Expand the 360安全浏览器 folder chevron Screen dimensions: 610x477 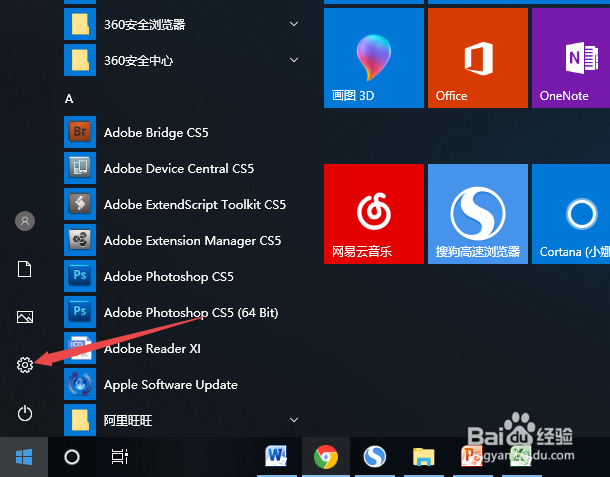(x=294, y=24)
